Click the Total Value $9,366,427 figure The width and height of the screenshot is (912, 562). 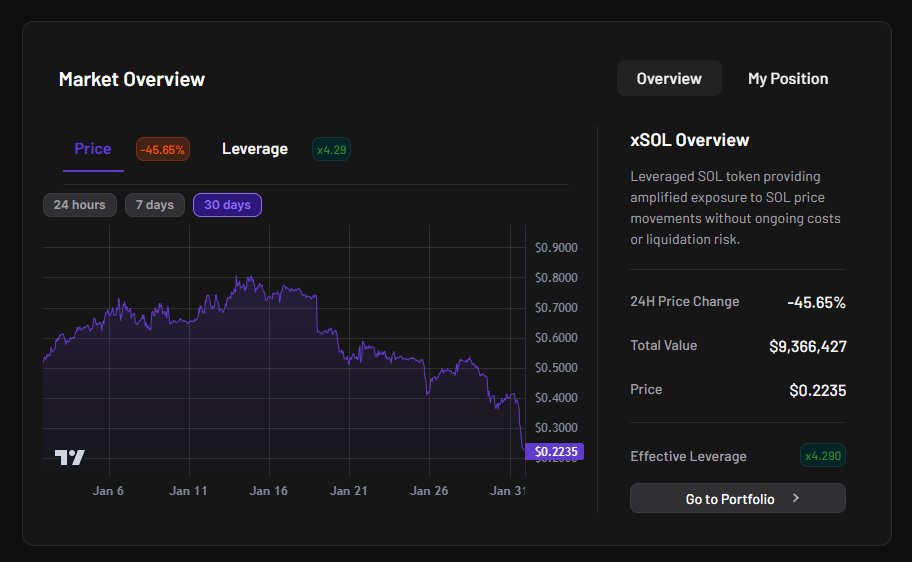coord(808,347)
